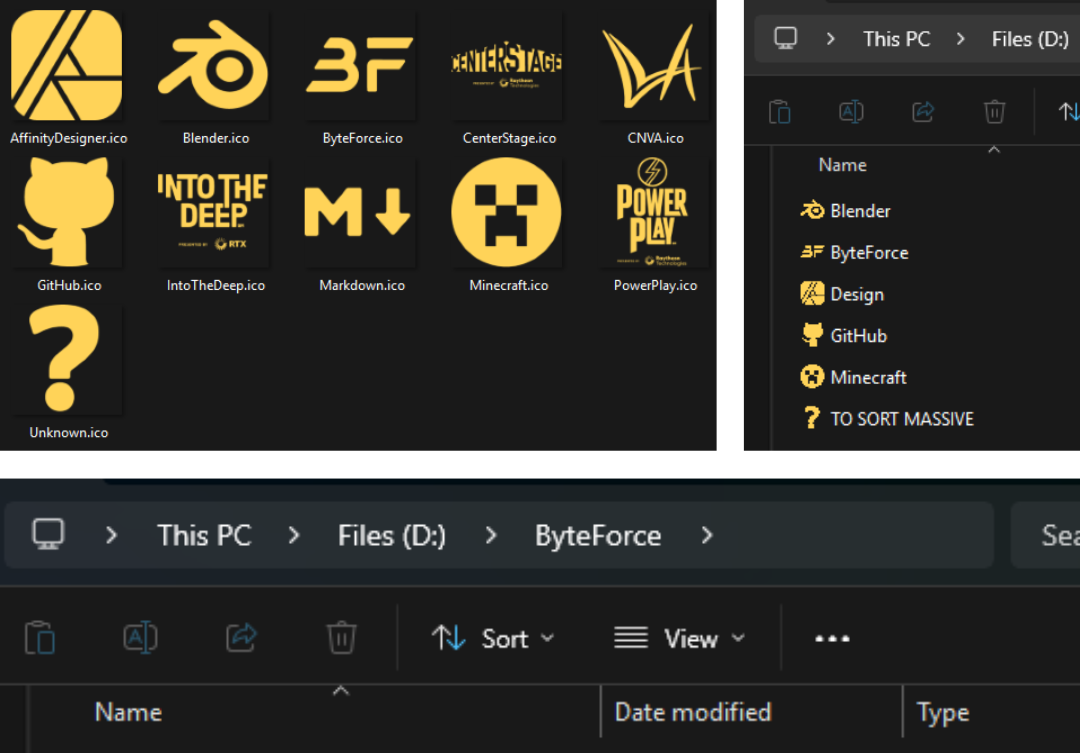Image resolution: width=1080 pixels, height=753 pixels.
Task: Click the Unknown.ico question mark icon
Action: point(66,360)
